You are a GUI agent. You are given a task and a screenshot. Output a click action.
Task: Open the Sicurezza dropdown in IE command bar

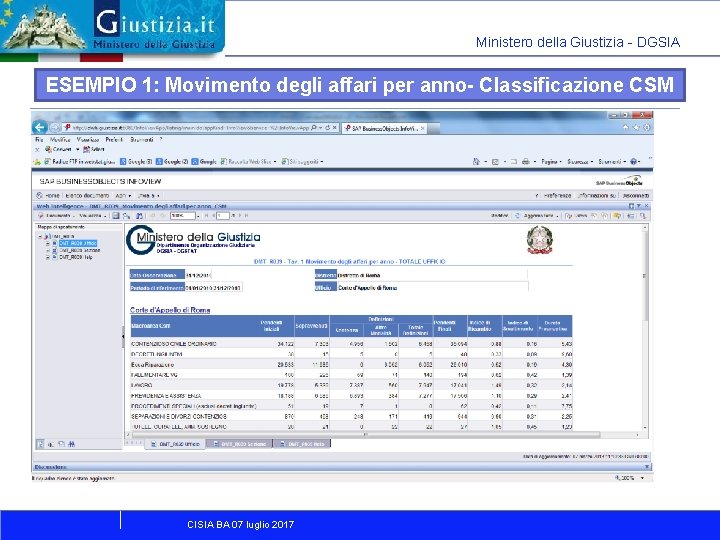(x=580, y=162)
